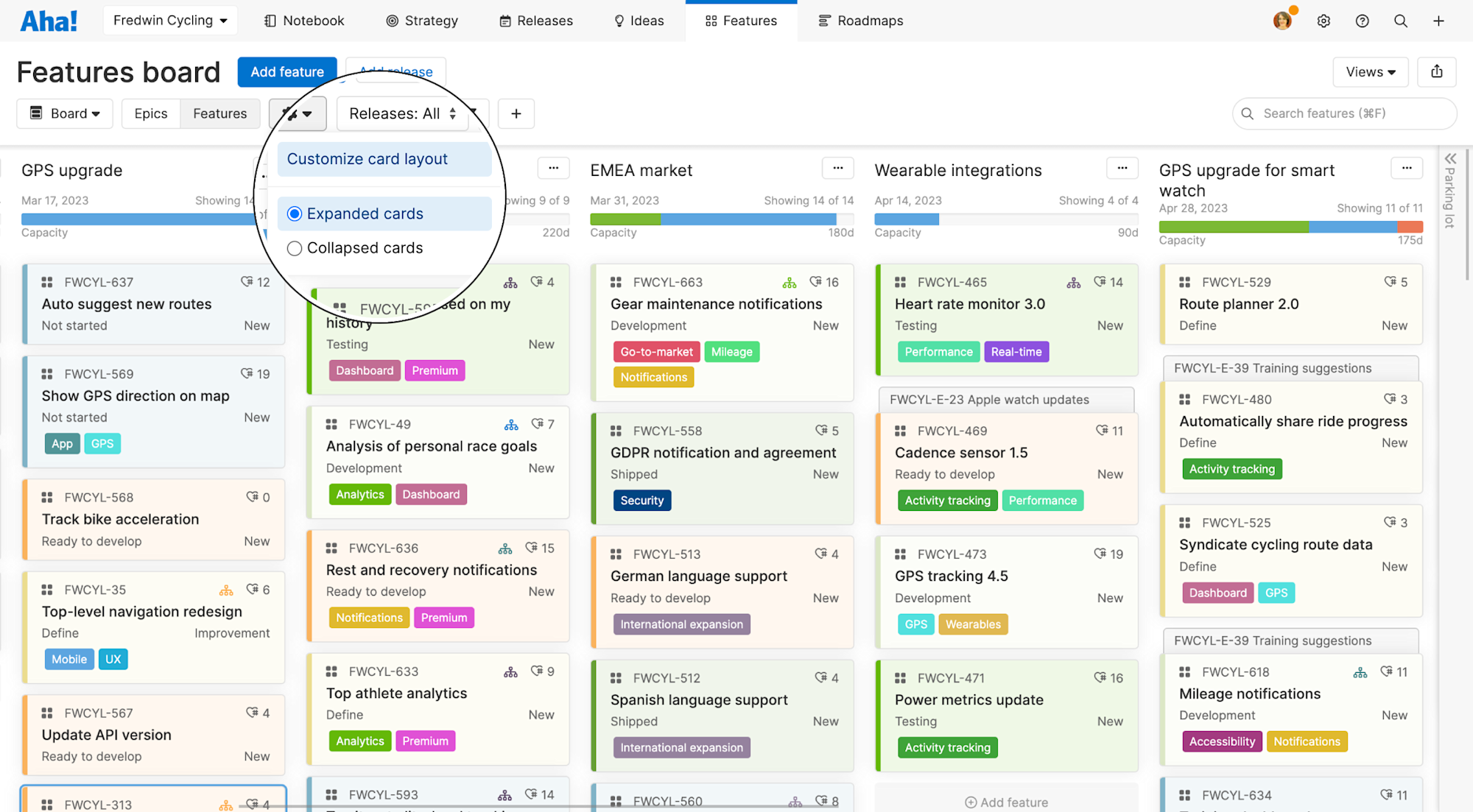Screen dimensions: 1473x812
Task: Click the Add feature button
Action: [x=286, y=71]
